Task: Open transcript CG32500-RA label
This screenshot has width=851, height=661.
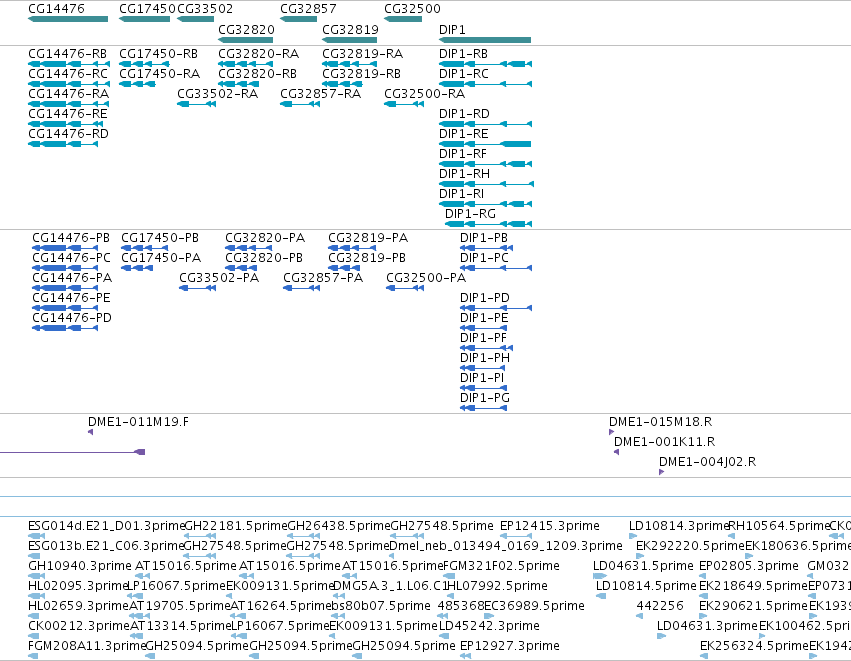Action: (424, 93)
